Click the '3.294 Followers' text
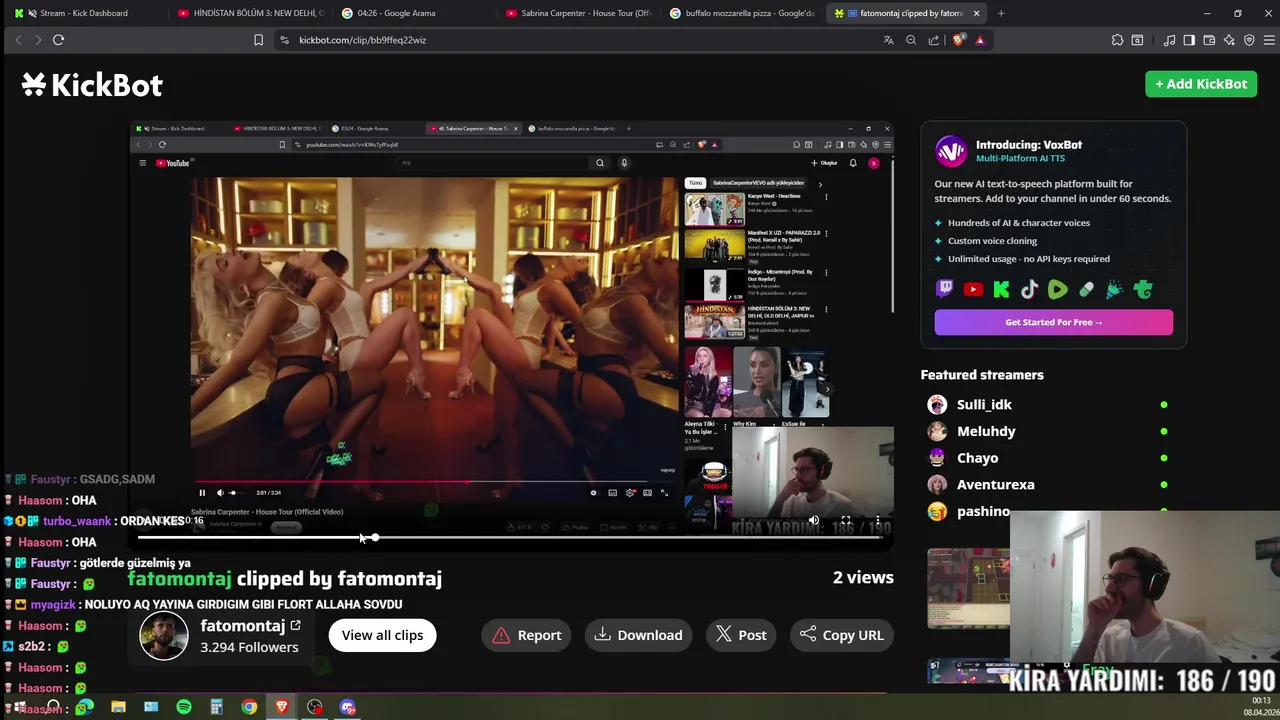The height and width of the screenshot is (720, 1280). click(249, 647)
